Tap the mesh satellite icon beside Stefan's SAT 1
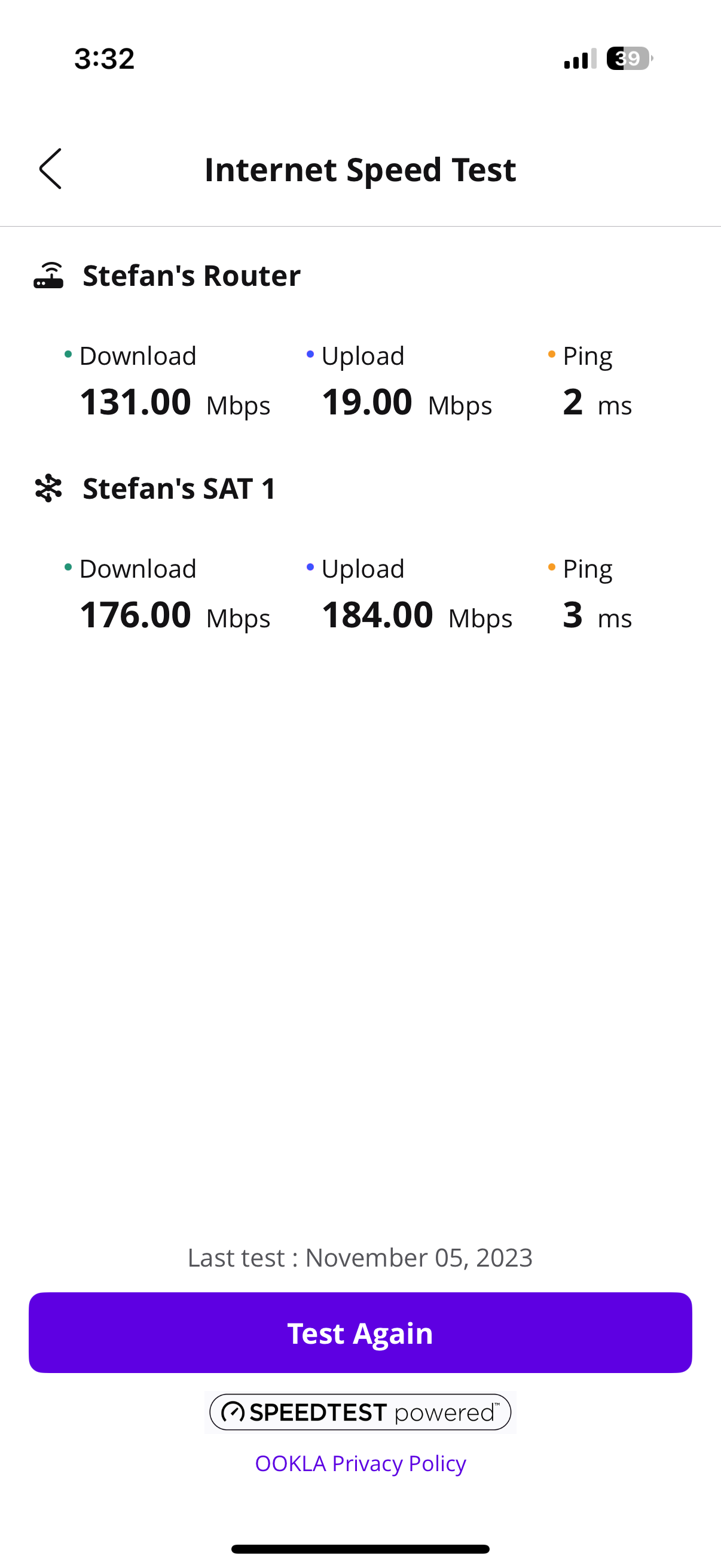The image size is (721, 1568). (x=48, y=488)
